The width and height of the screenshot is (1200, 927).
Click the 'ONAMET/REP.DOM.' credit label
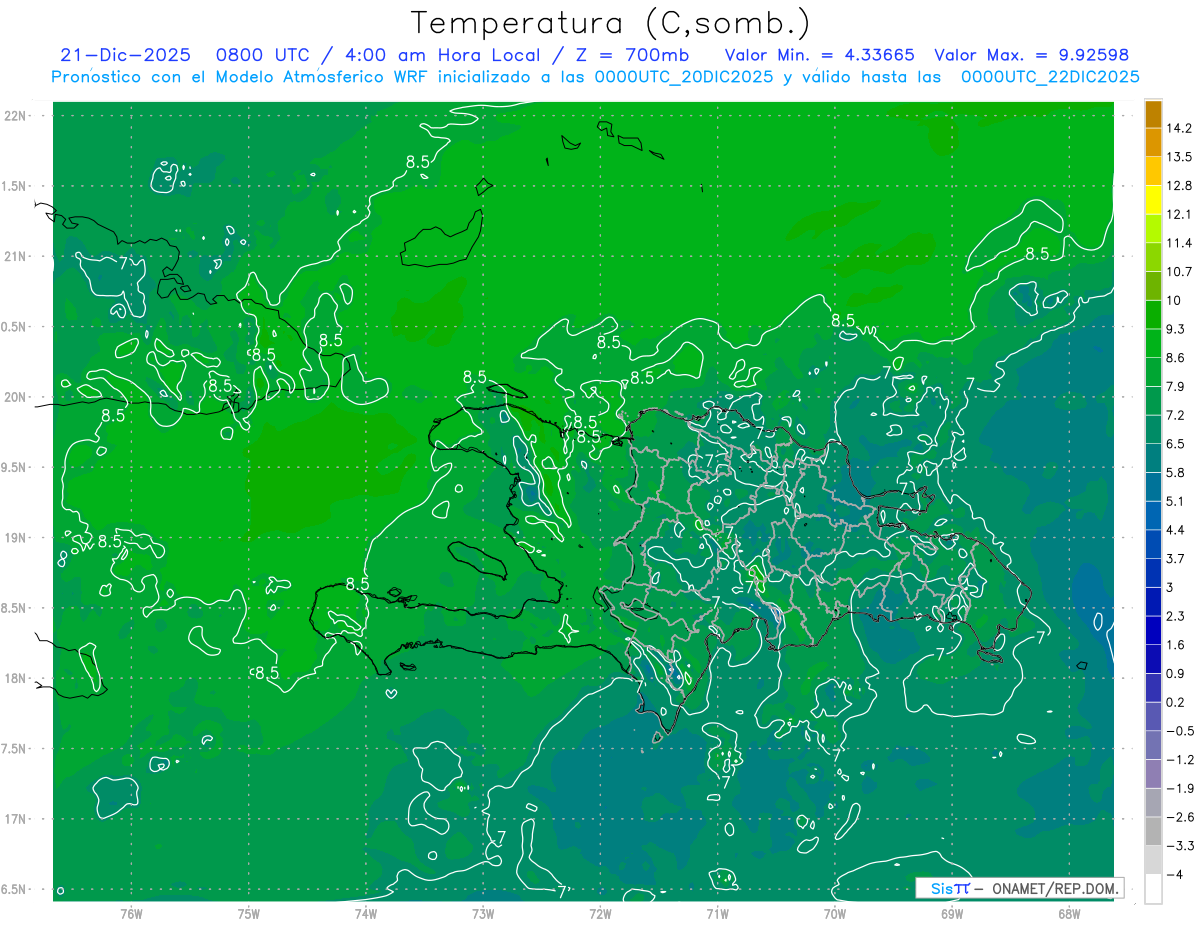(1054, 888)
